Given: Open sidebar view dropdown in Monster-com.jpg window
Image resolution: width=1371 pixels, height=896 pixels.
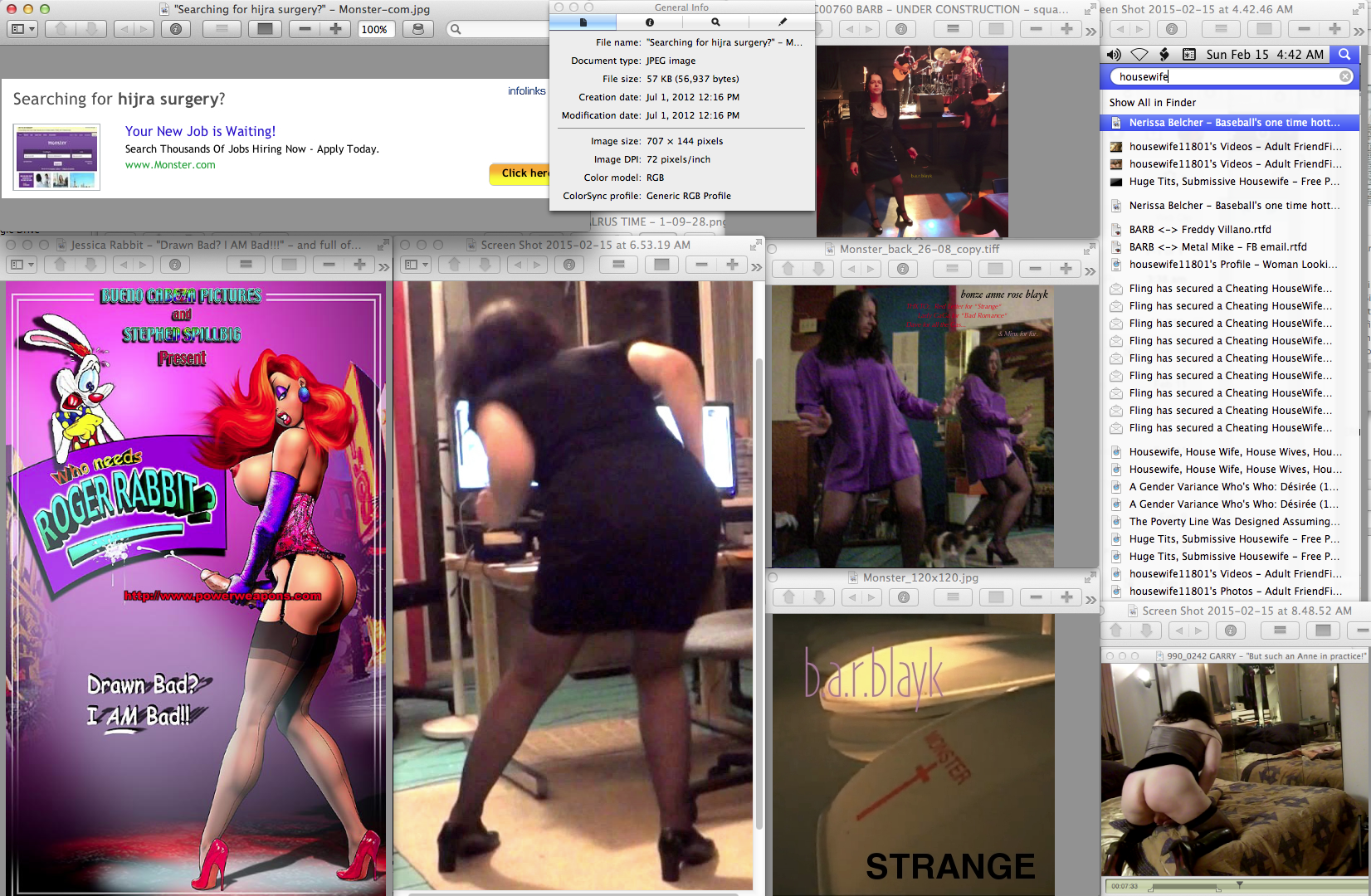Looking at the screenshot, I should click(x=22, y=29).
